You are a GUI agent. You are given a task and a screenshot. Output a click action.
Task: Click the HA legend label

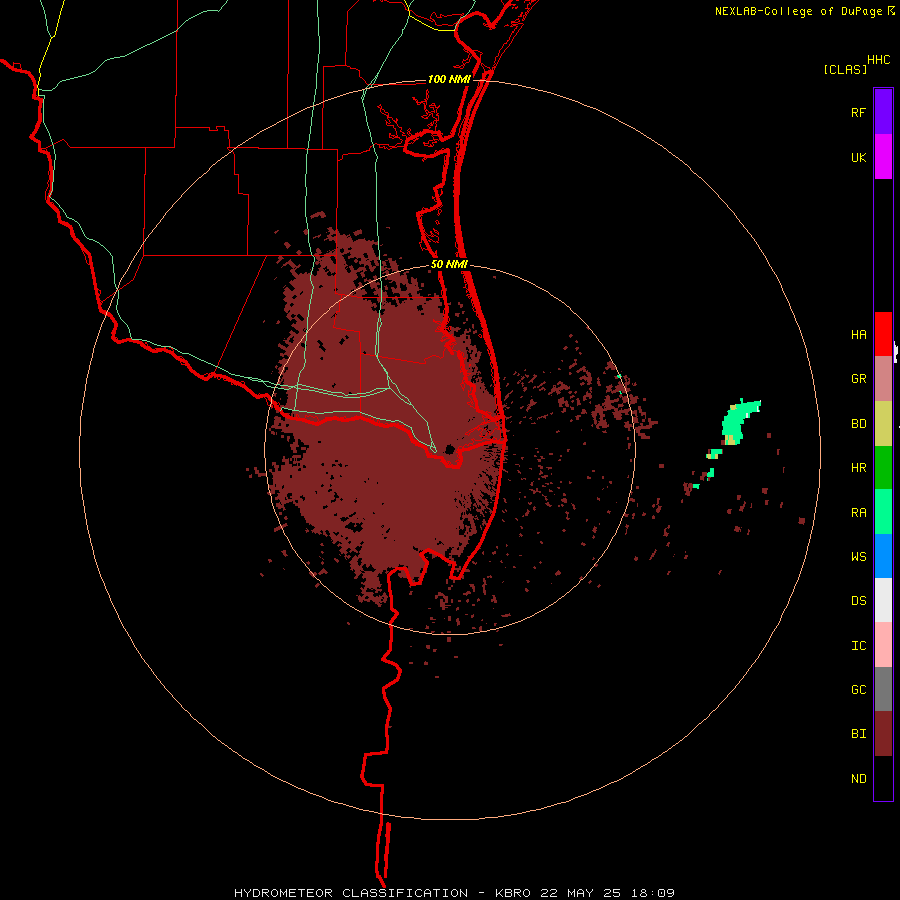point(858,335)
